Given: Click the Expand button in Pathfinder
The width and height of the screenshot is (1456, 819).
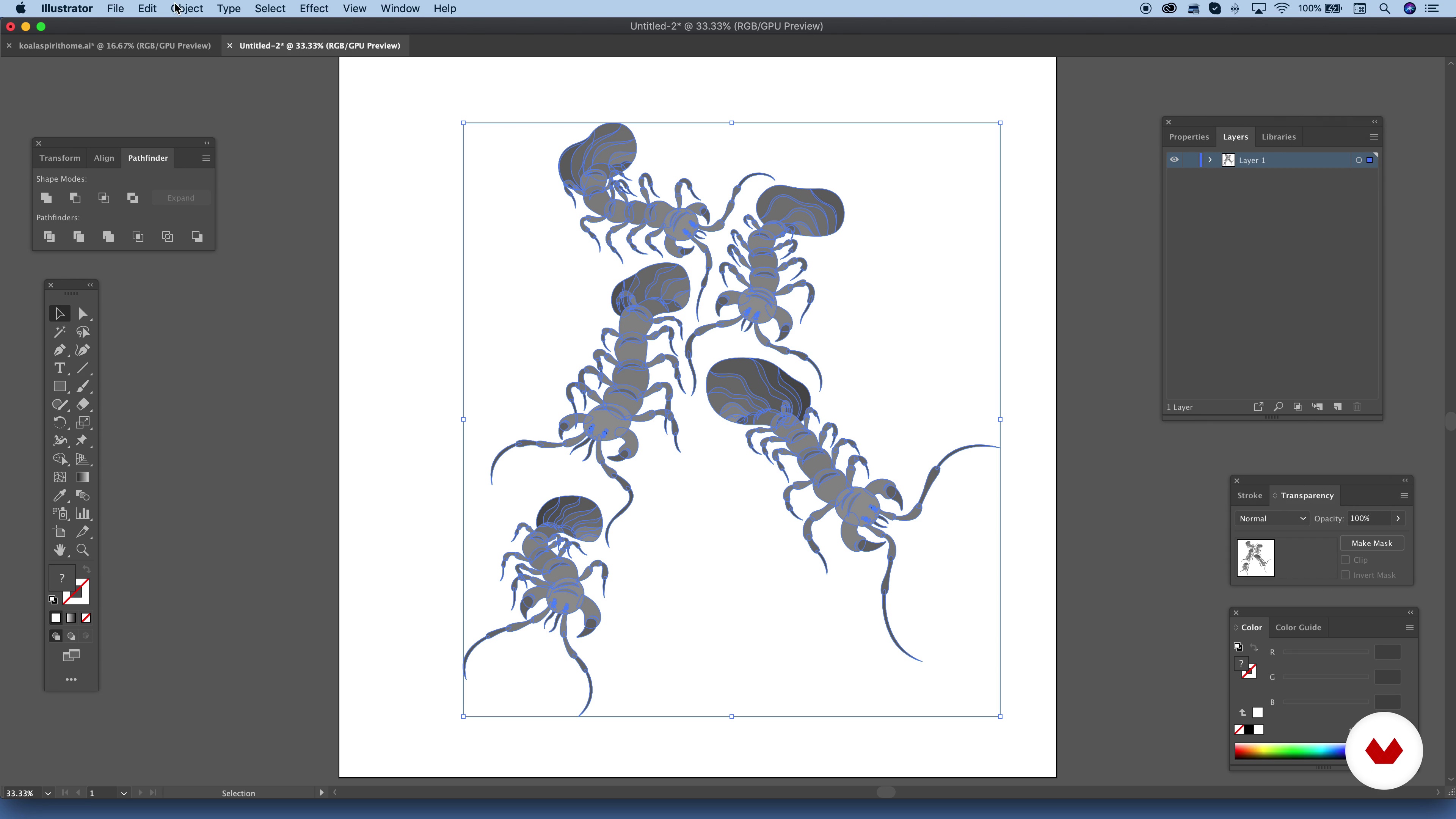Looking at the screenshot, I should pyautogui.click(x=181, y=198).
